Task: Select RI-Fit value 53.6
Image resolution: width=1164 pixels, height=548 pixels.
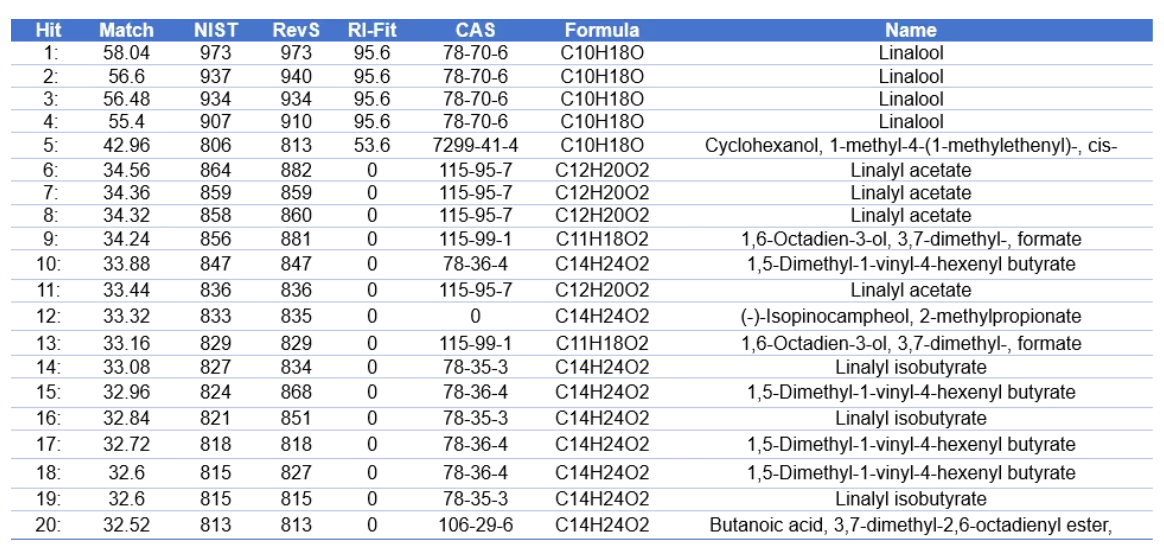Action: coord(372,146)
